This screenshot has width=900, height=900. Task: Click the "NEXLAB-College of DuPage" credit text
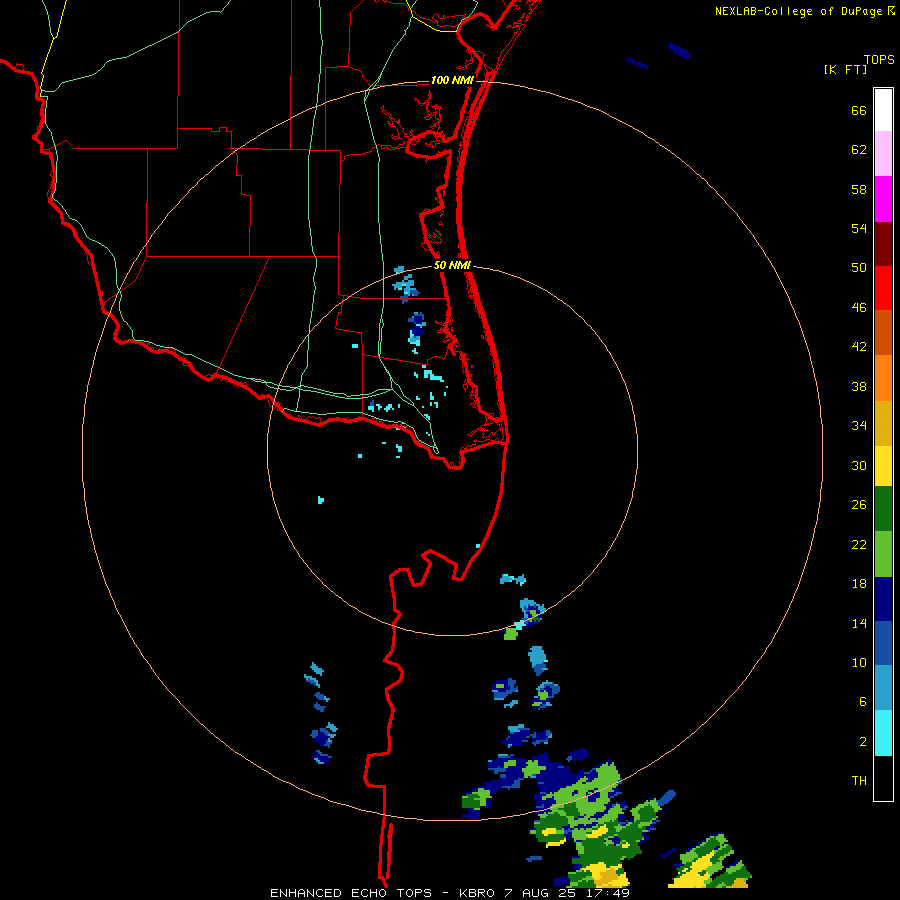pos(798,11)
